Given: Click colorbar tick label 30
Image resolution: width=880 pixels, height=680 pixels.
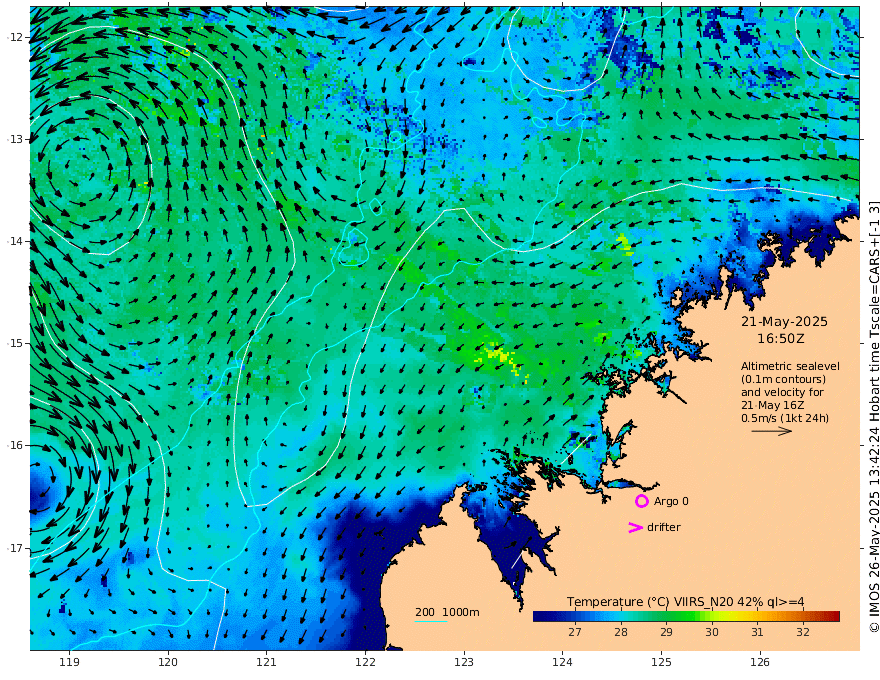Looking at the screenshot, I should pos(712,632).
